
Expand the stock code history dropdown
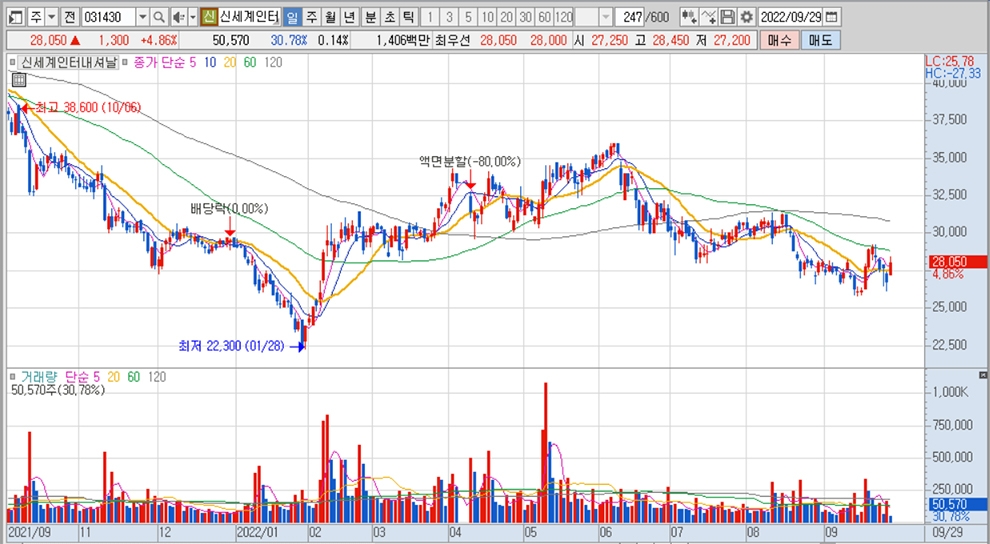tap(143, 16)
